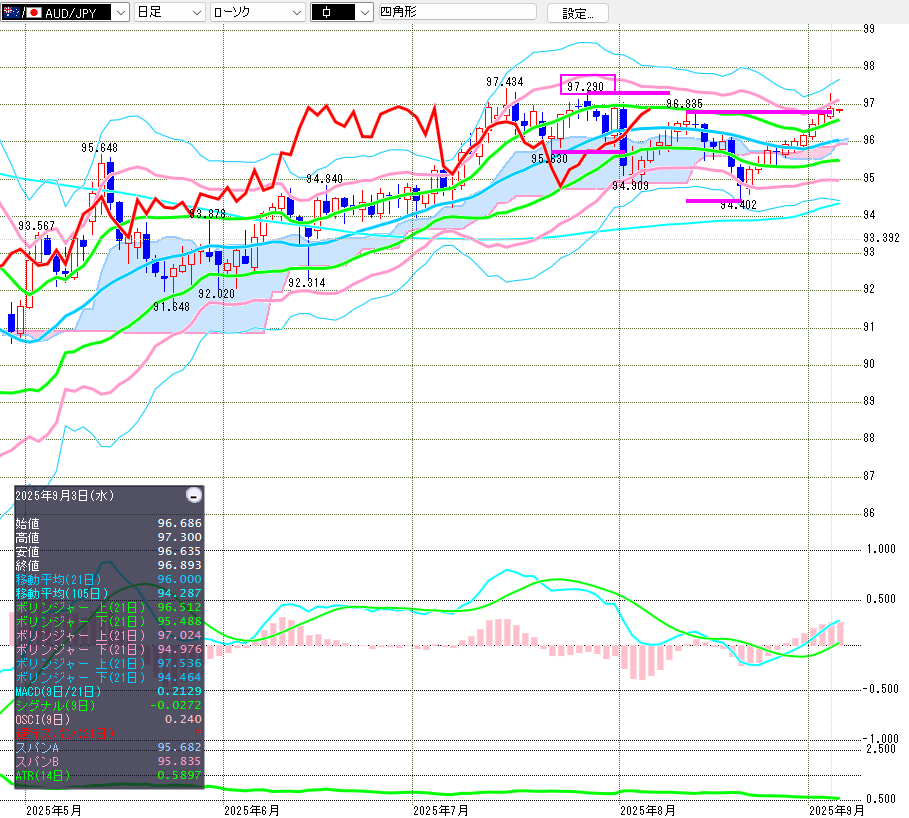Click the MACD(9日/21日) label
Screen dimensions: 909x818
tap(58, 691)
